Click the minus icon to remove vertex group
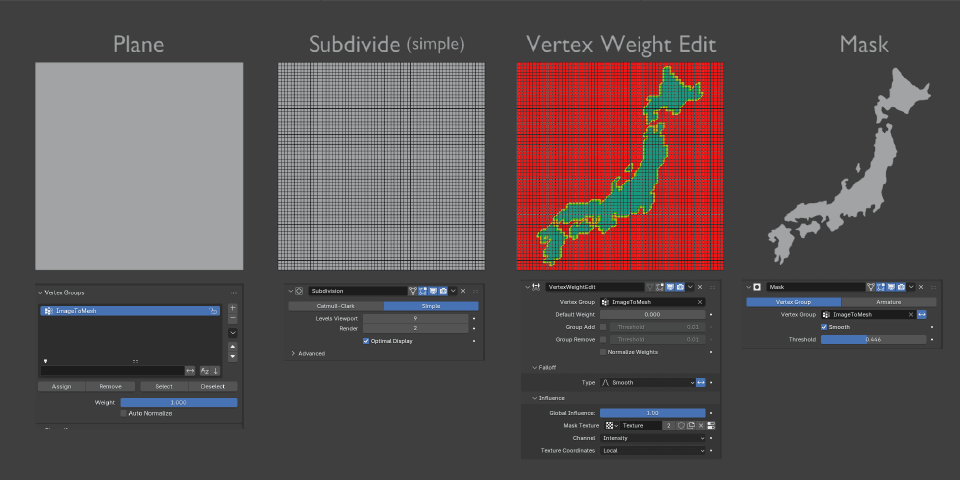This screenshot has width=960, height=480. tap(233, 319)
